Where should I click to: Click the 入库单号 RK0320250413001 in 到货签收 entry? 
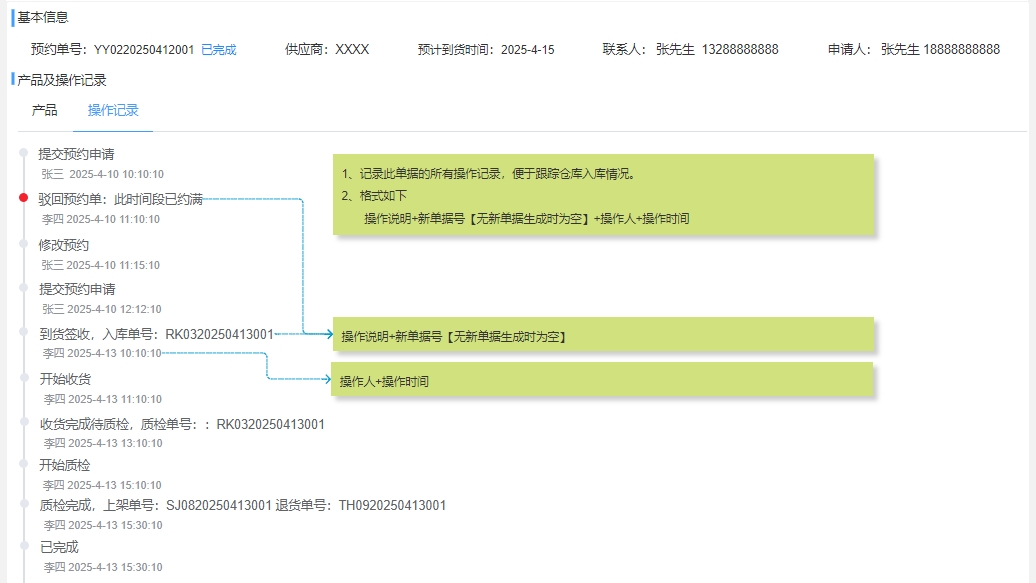click(219, 334)
